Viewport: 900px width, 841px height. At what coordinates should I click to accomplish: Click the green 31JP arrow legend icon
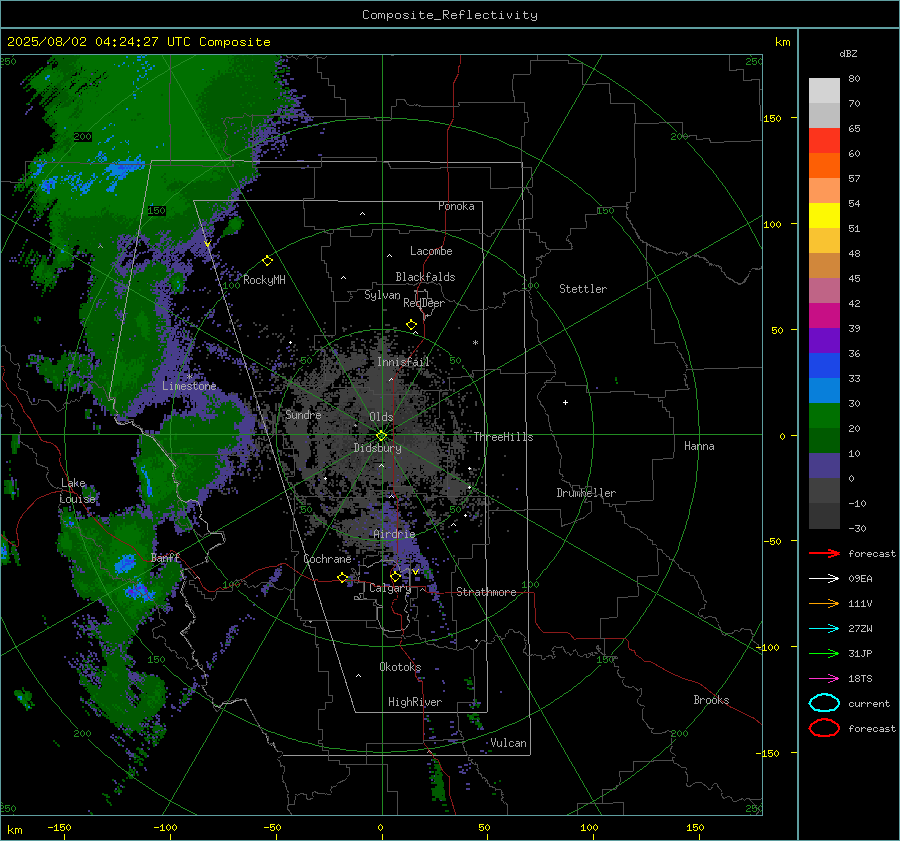824,653
